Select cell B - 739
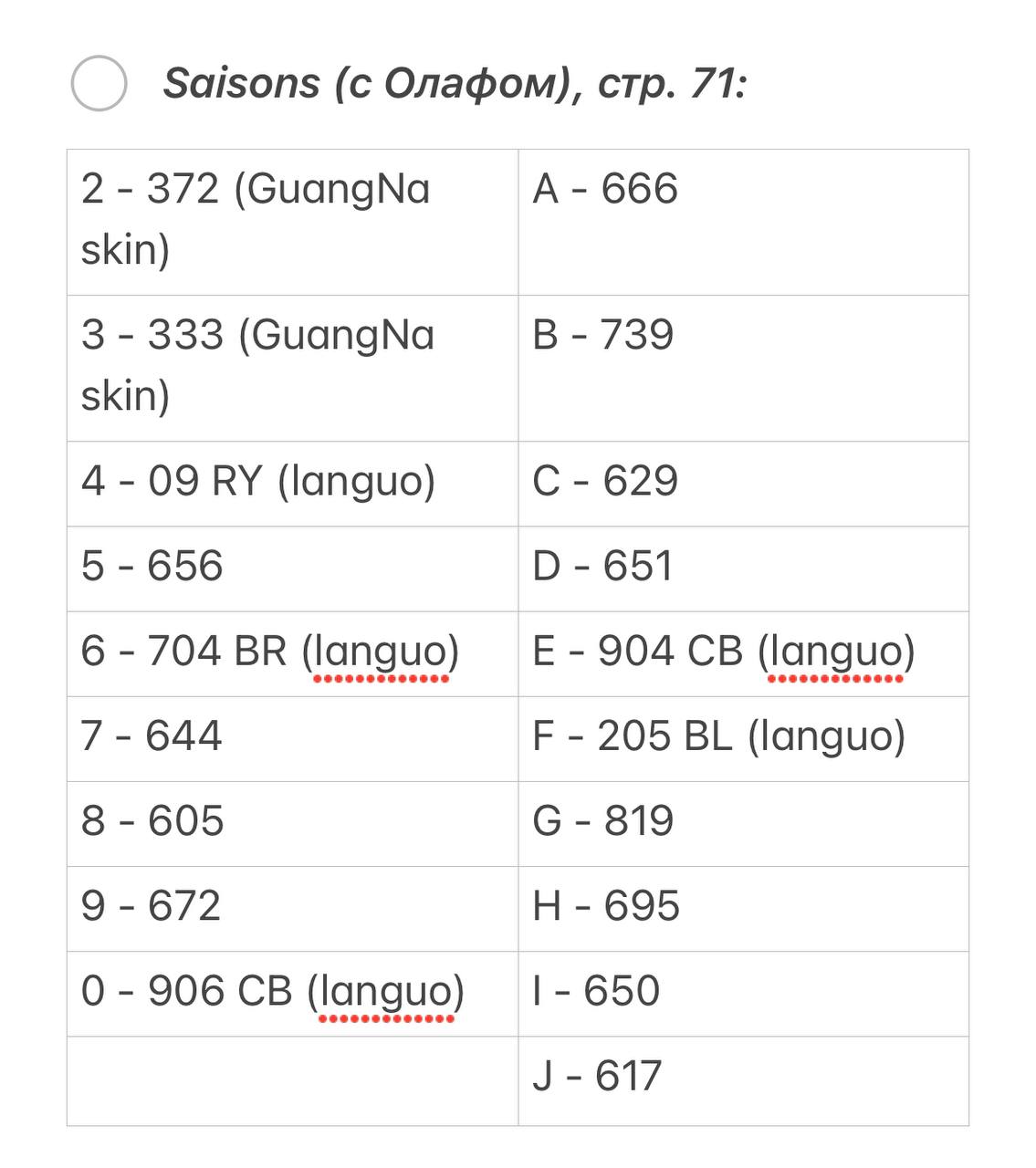The height and width of the screenshot is (1168, 1036). [744, 368]
